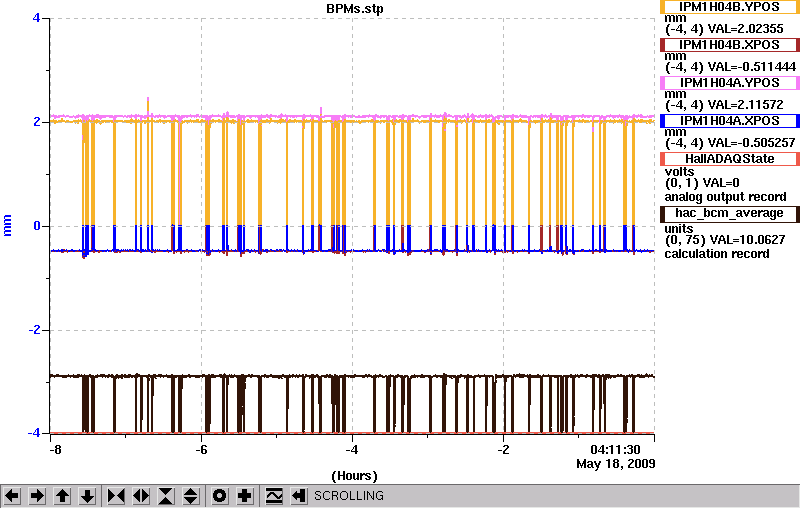Click the y-axis tick label 4
This screenshot has height=508, width=800.
click(x=36, y=18)
